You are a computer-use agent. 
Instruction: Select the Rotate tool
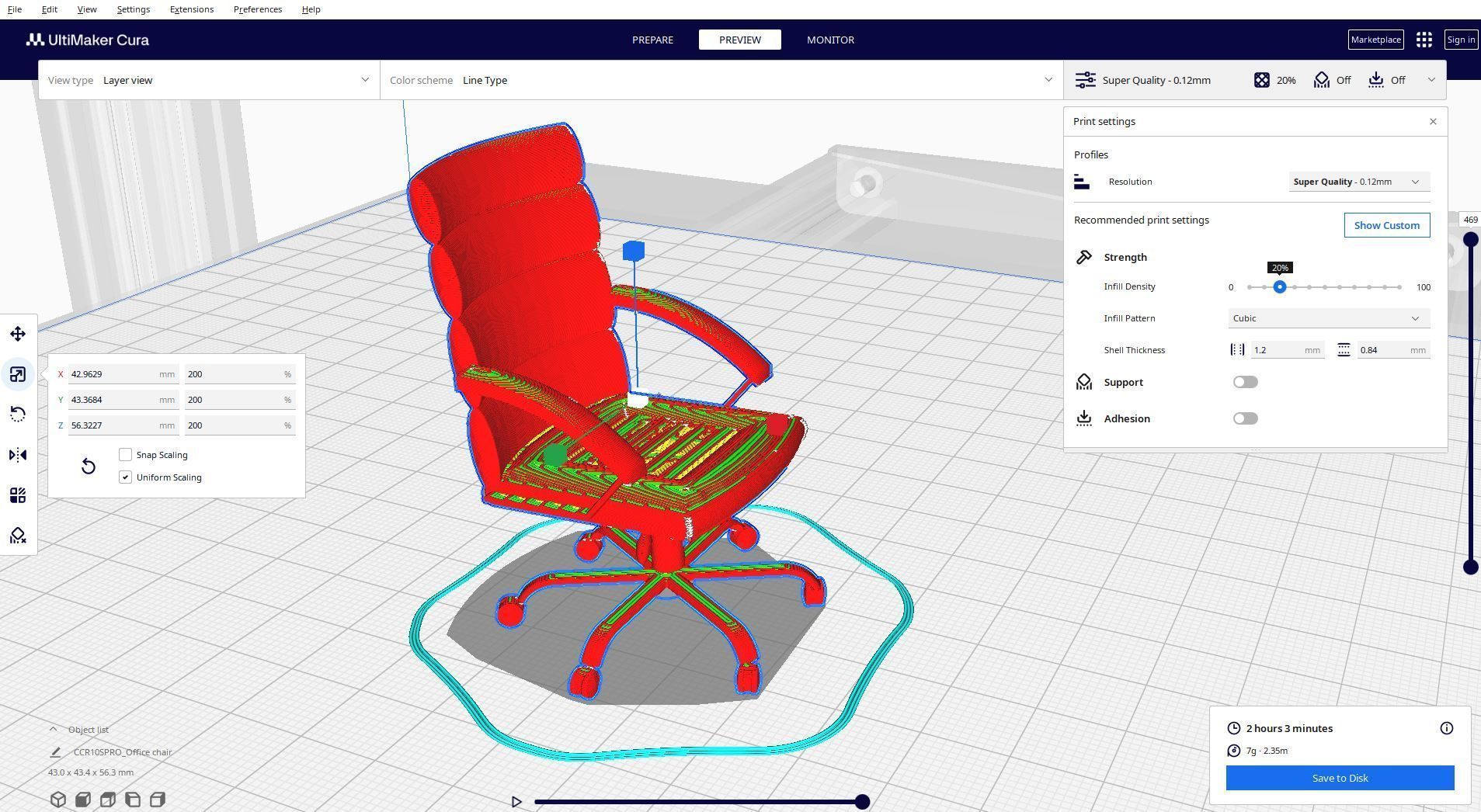click(x=18, y=415)
